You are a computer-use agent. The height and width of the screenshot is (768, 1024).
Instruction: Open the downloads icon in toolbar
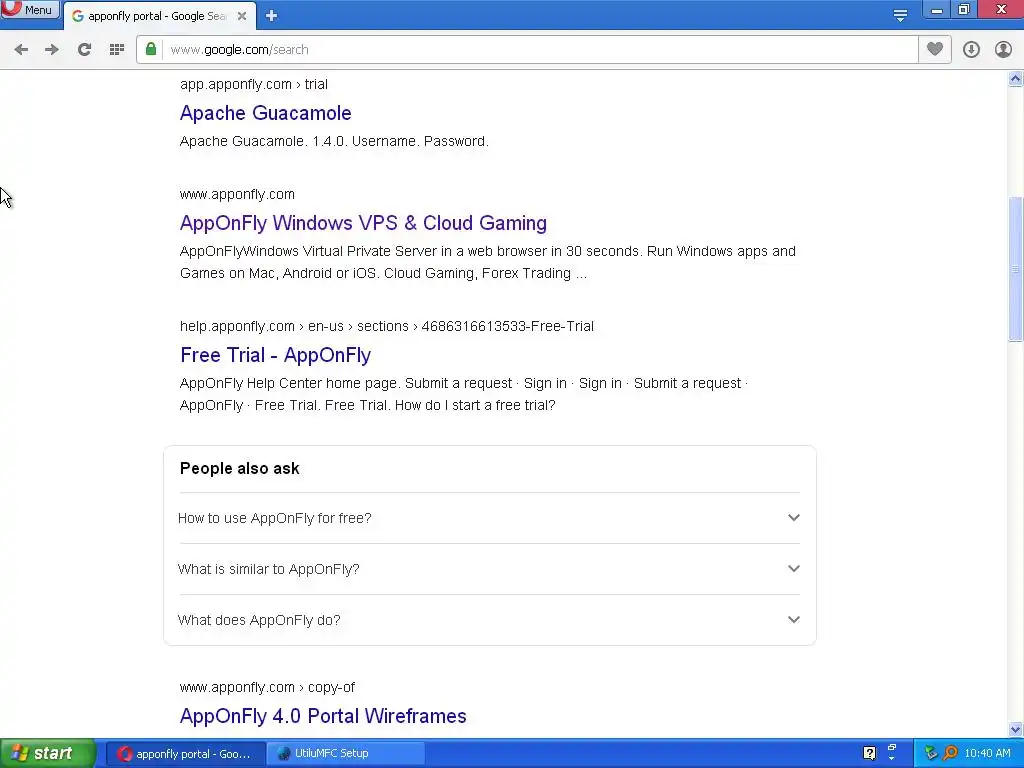(971, 50)
